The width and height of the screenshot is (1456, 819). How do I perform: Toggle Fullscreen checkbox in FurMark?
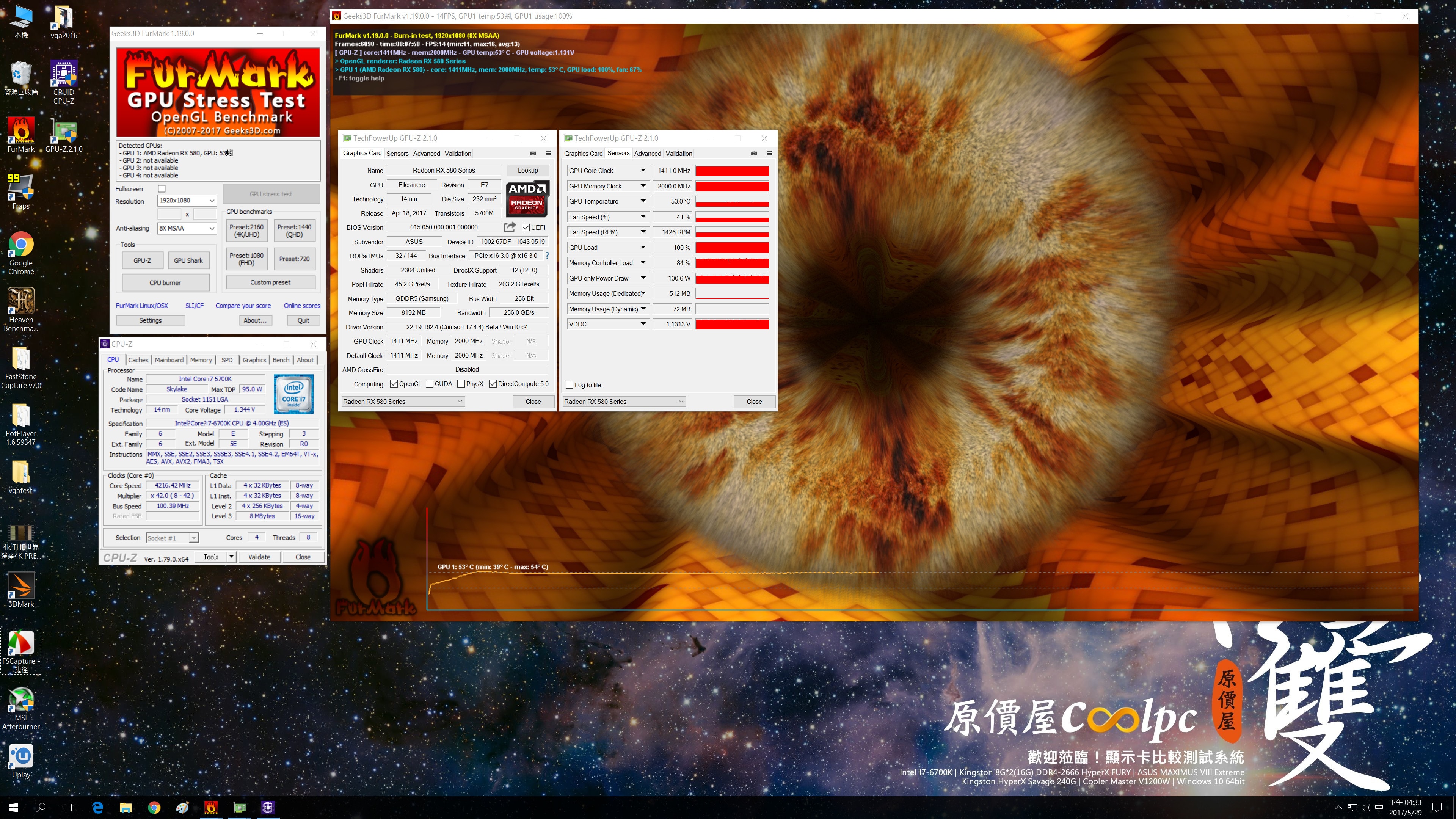point(162,189)
